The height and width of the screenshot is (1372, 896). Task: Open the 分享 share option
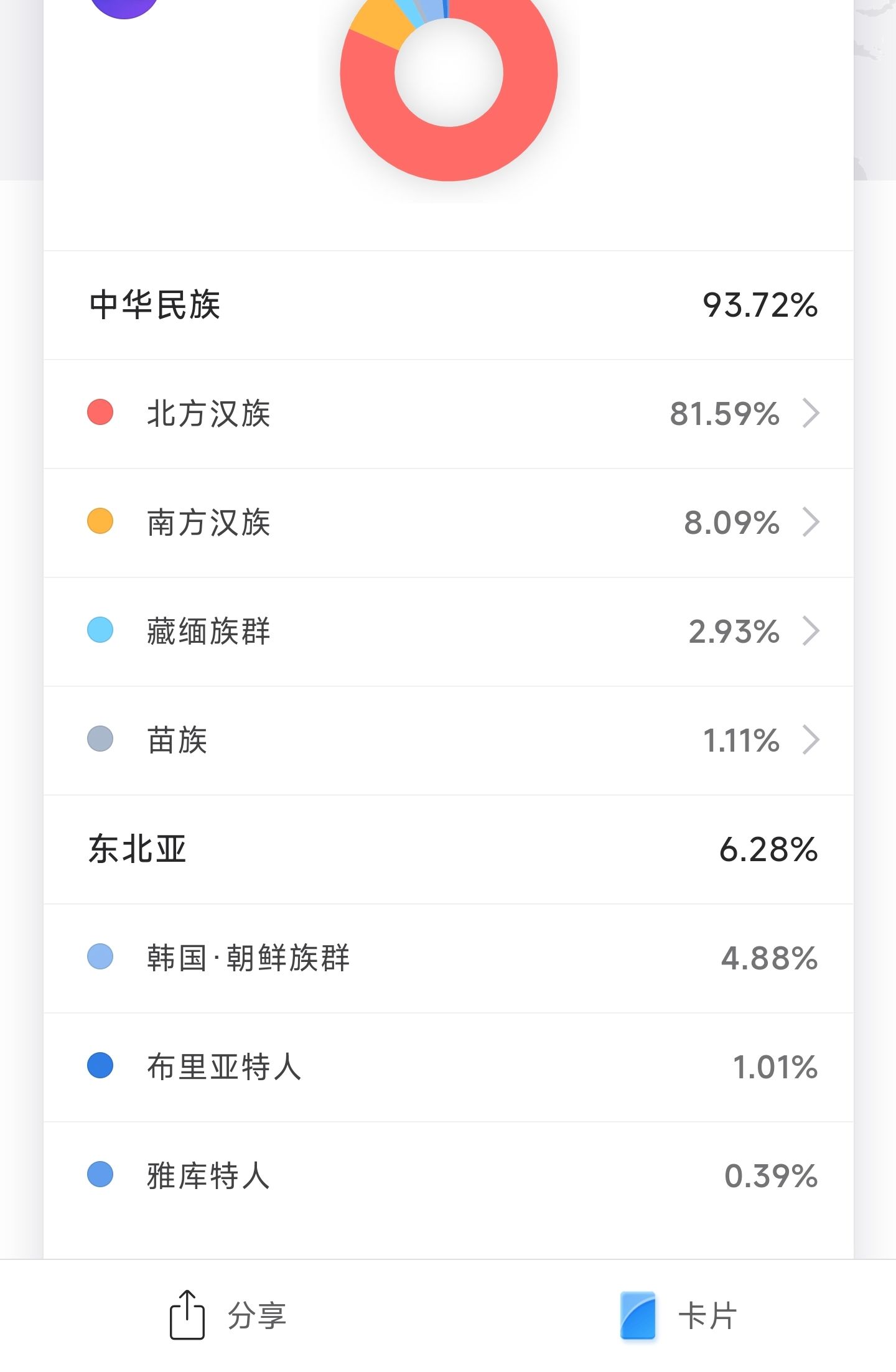point(256,1315)
